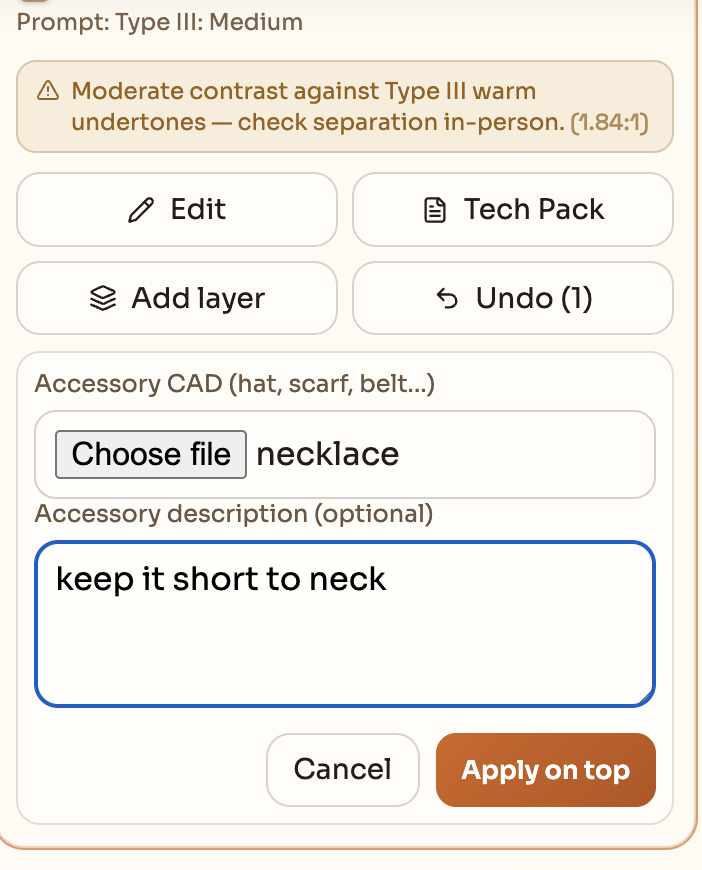Click the Choose file button

(x=151, y=454)
